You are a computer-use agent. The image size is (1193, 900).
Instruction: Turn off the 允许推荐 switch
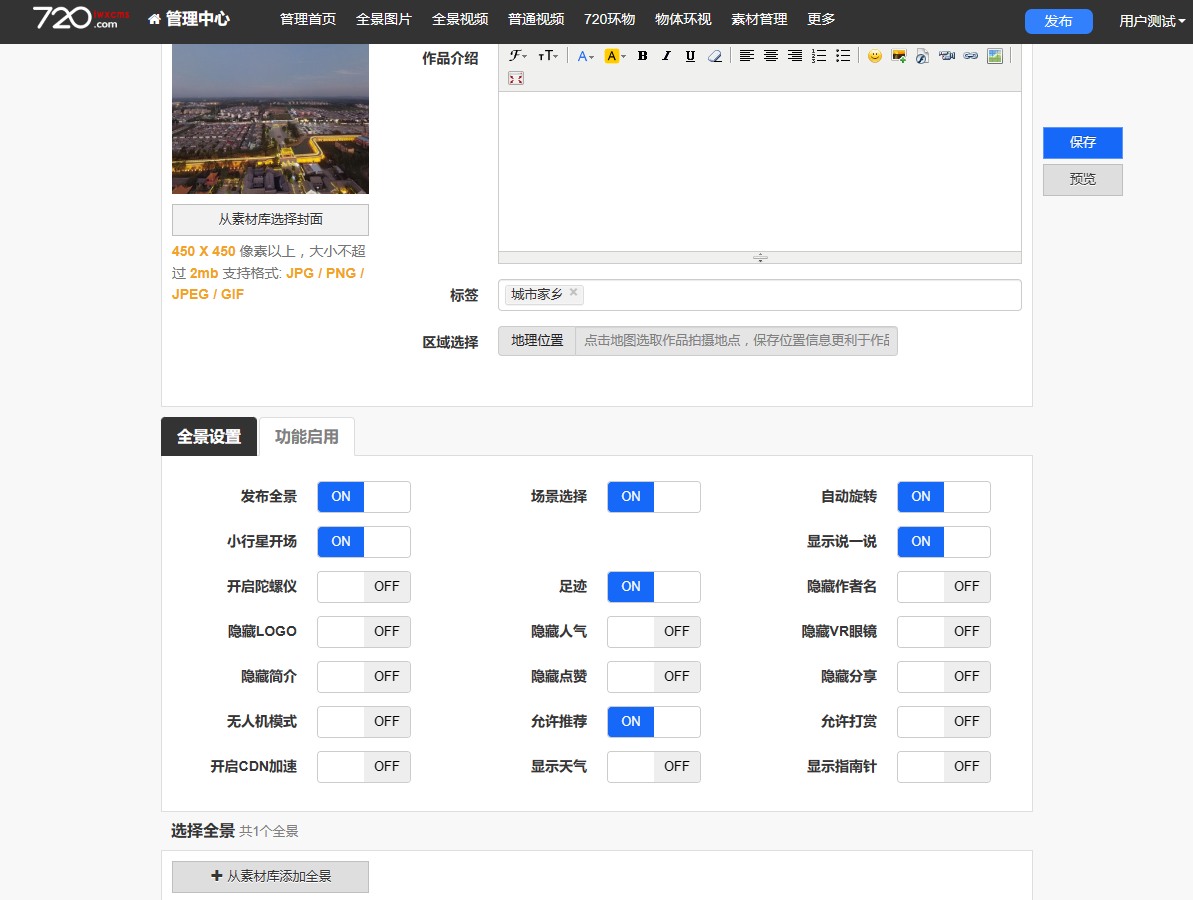(x=654, y=722)
